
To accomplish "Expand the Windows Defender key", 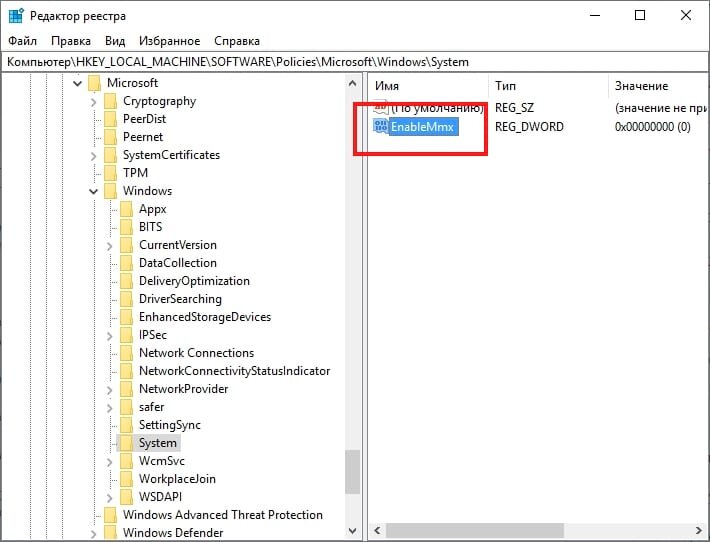I will coord(93,534).
